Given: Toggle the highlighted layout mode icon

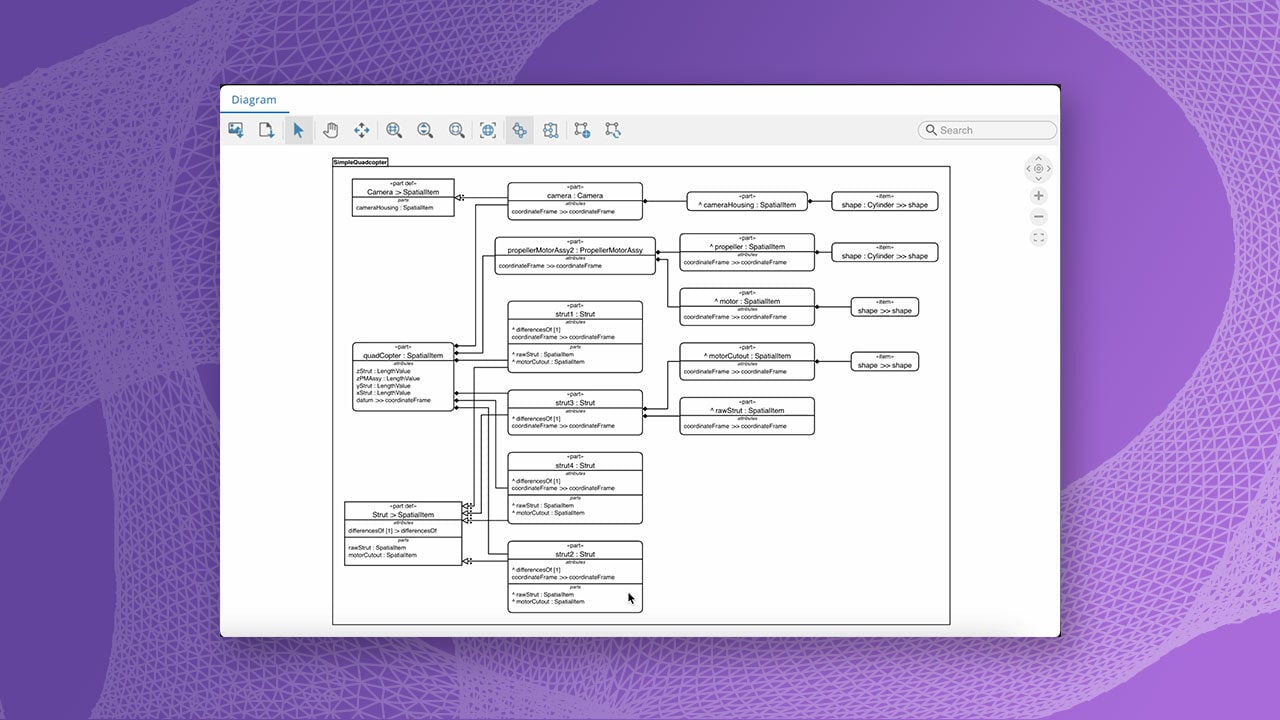Looking at the screenshot, I should pyautogui.click(x=519, y=130).
